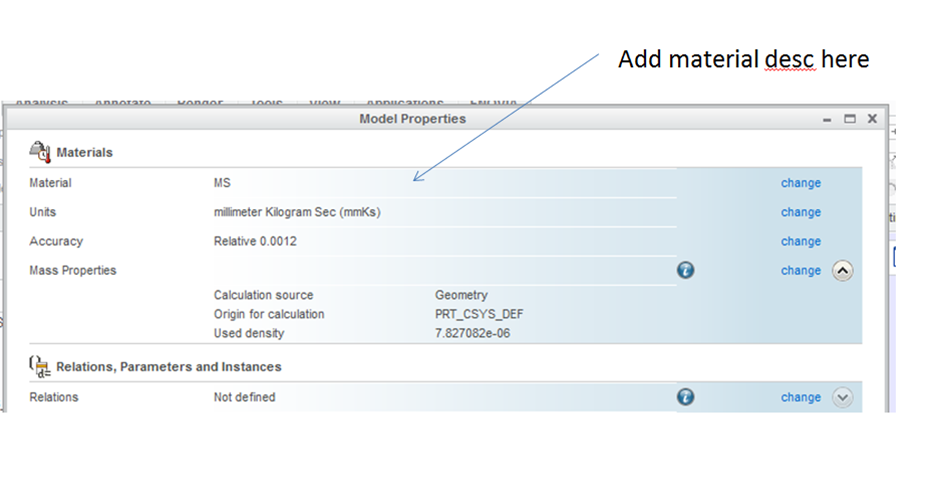Click the Used density label

(249, 334)
